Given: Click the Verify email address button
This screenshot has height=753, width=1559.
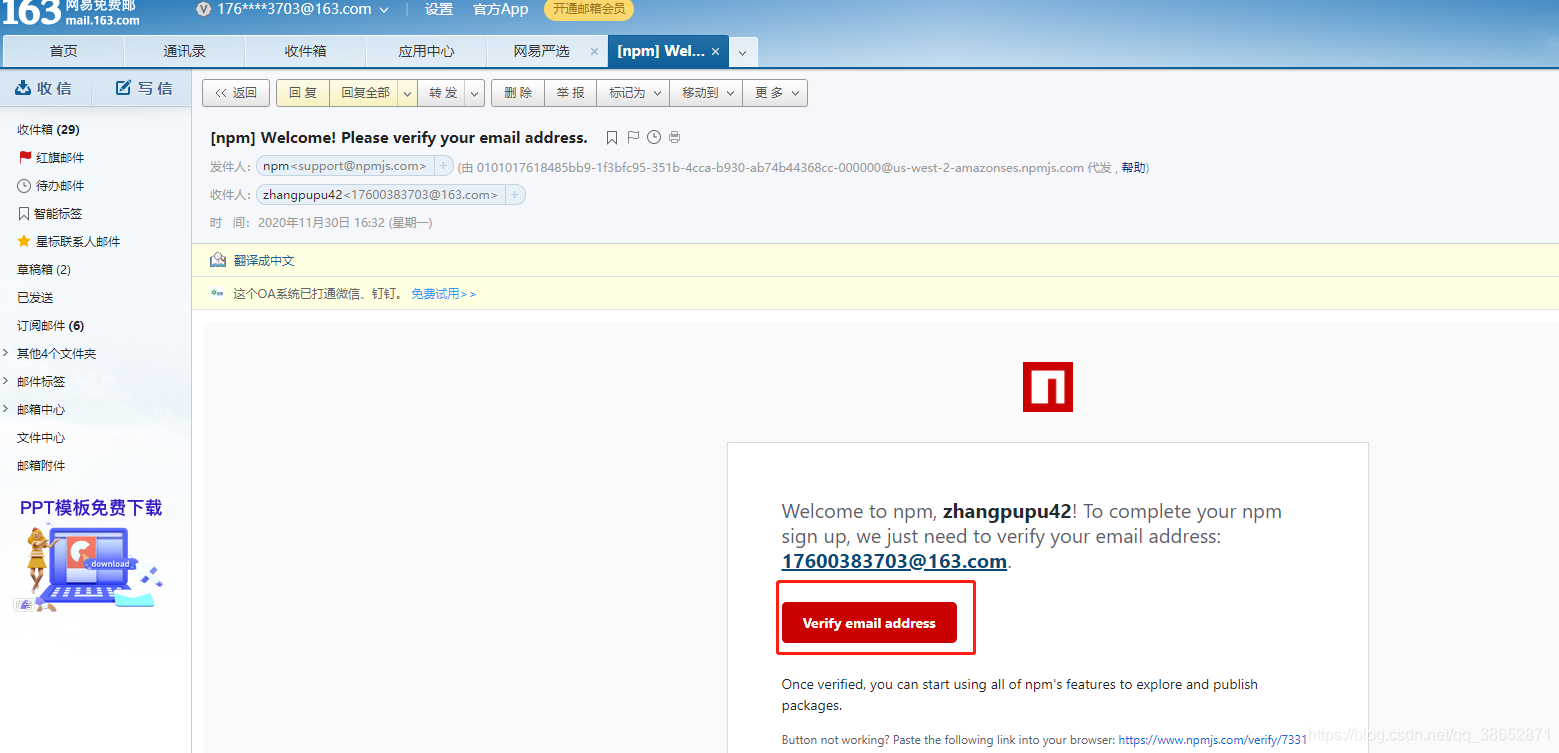Looking at the screenshot, I should click(x=869, y=623).
